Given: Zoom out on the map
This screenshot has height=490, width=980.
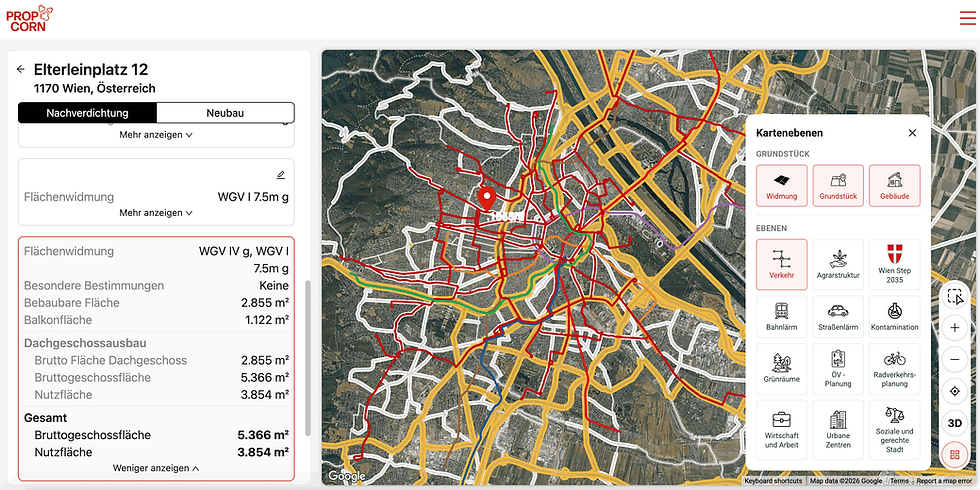Looking at the screenshot, I should (954, 359).
